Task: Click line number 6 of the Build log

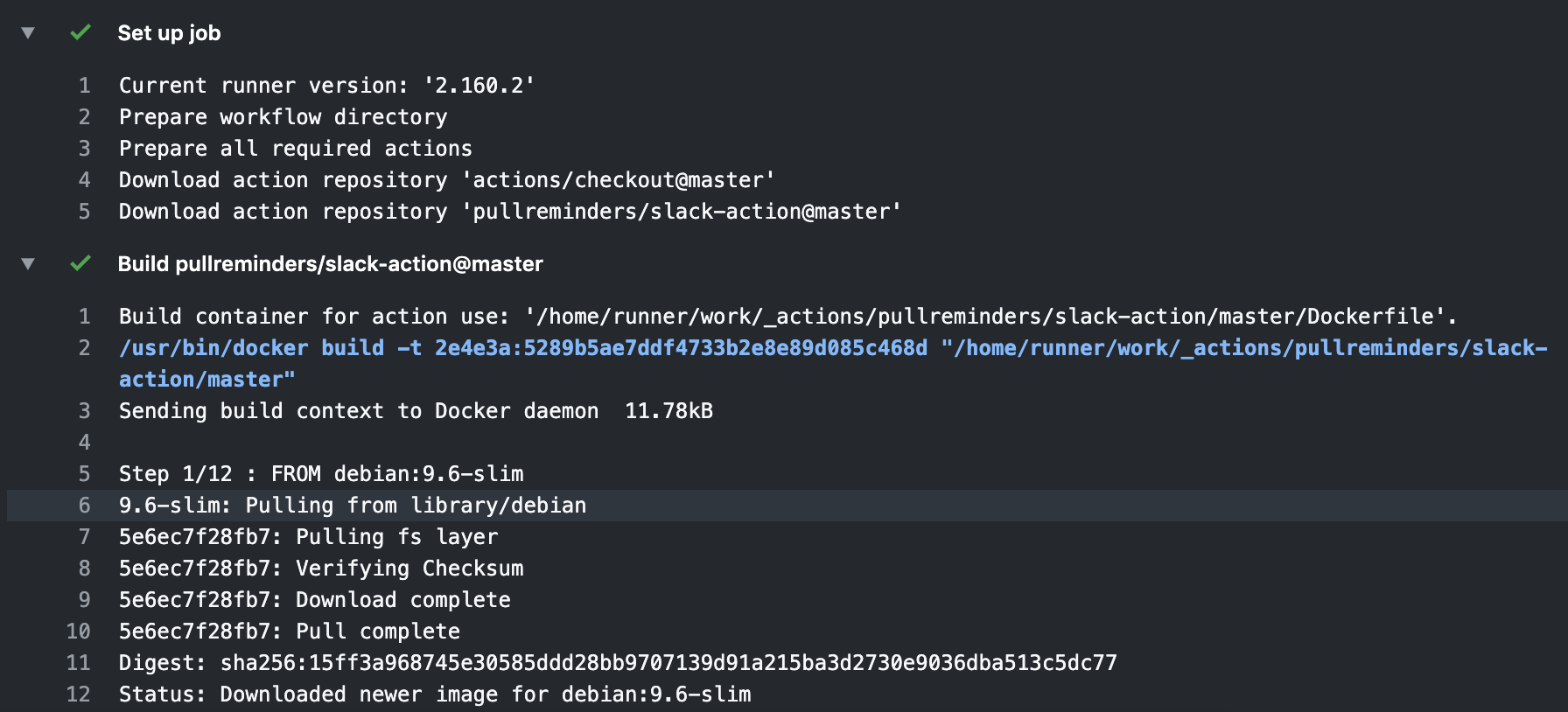Action: tap(85, 506)
